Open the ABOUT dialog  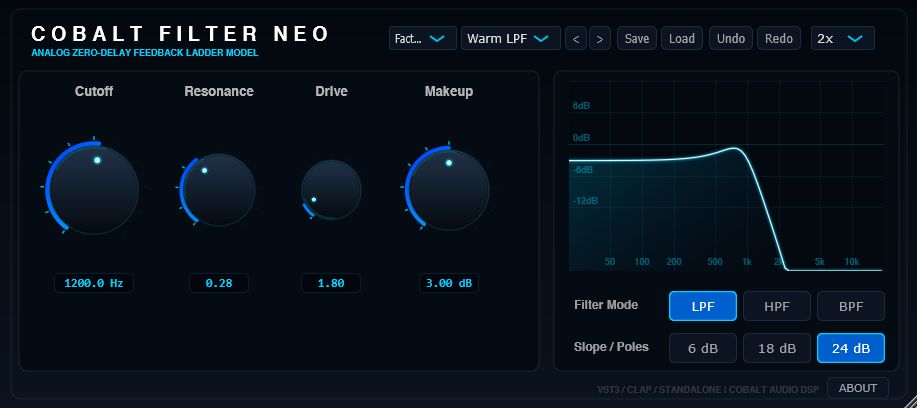pos(858,388)
